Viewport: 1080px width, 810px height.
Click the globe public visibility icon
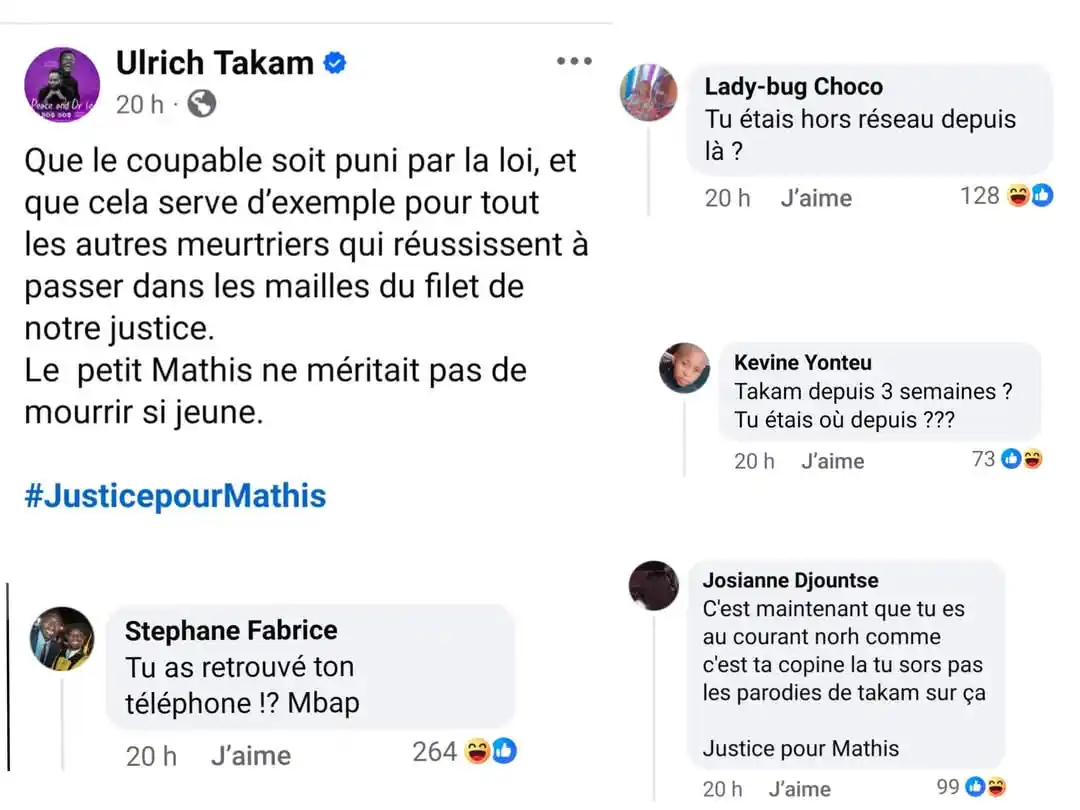pos(201,104)
